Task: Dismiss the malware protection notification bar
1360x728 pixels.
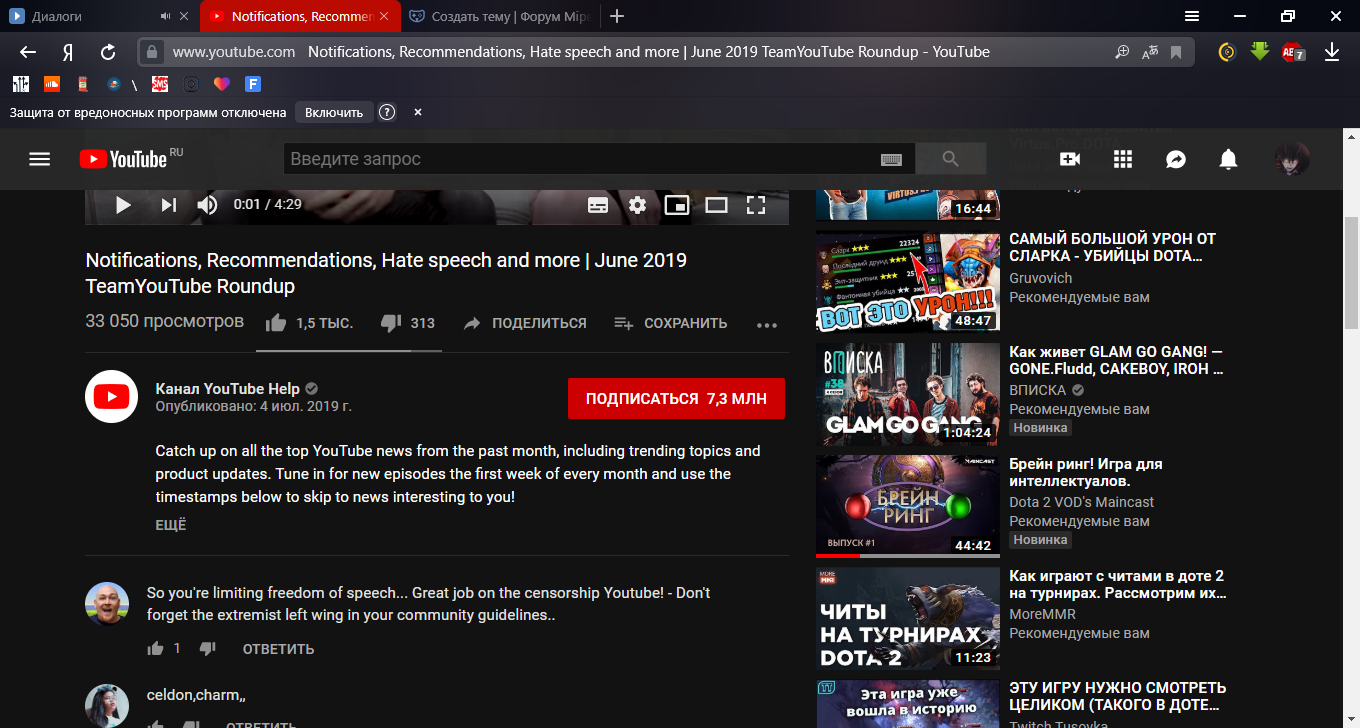Action: pyautogui.click(x=418, y=112)
